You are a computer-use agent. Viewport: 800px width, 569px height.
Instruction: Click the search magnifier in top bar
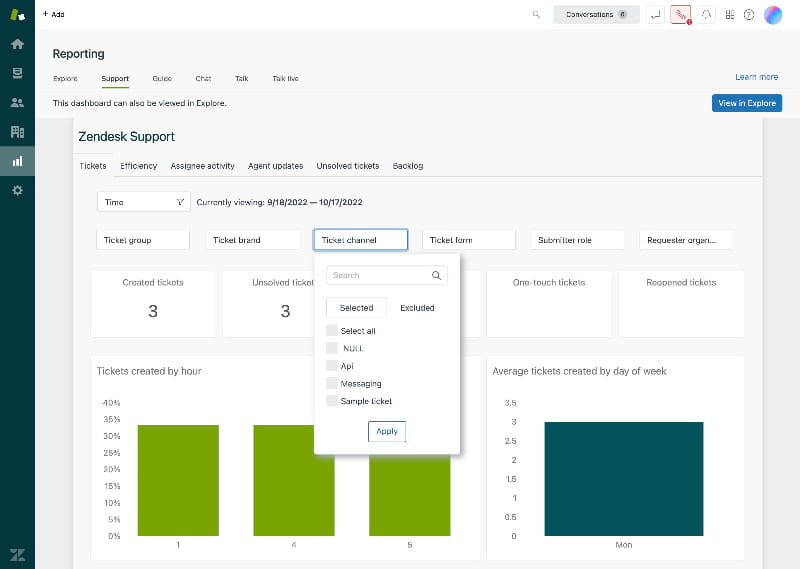point(537,15)
